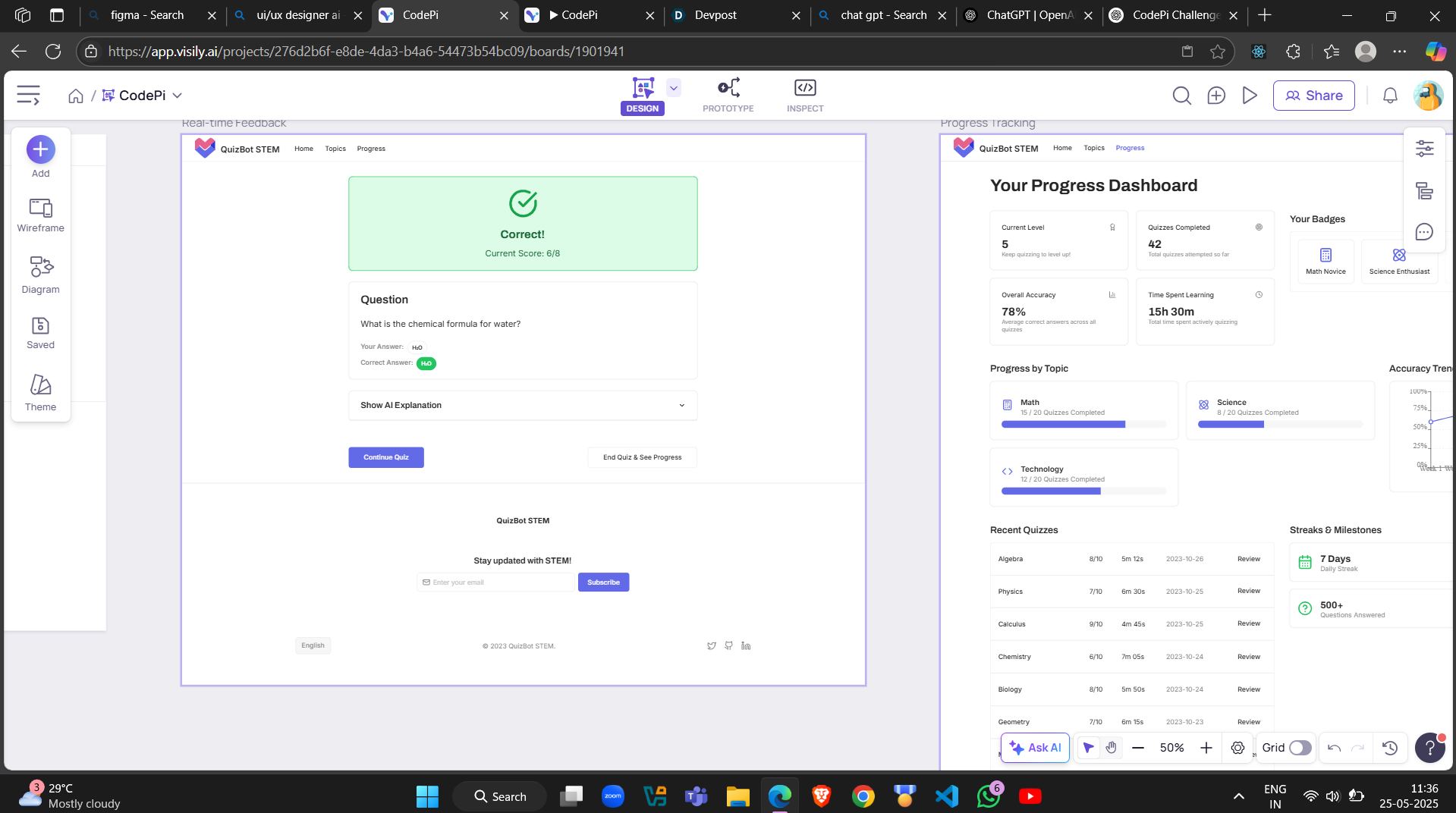Open Ask AI
Screen dimensions: 1456x813
(1034, 747)
